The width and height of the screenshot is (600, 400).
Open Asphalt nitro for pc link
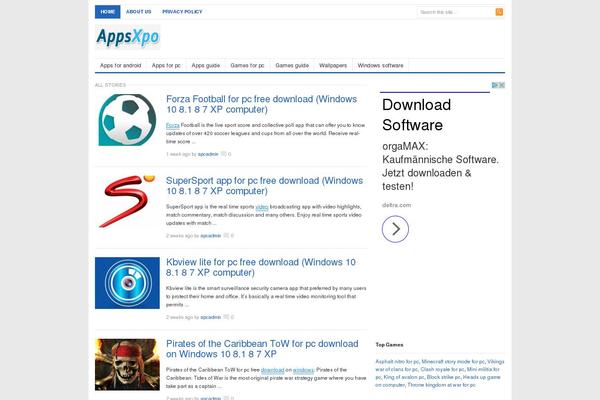click(x=397, y=361)
